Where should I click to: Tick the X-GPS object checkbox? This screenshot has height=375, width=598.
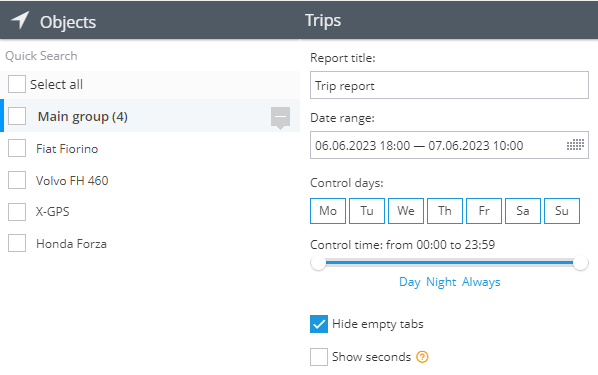coord(17,212)
